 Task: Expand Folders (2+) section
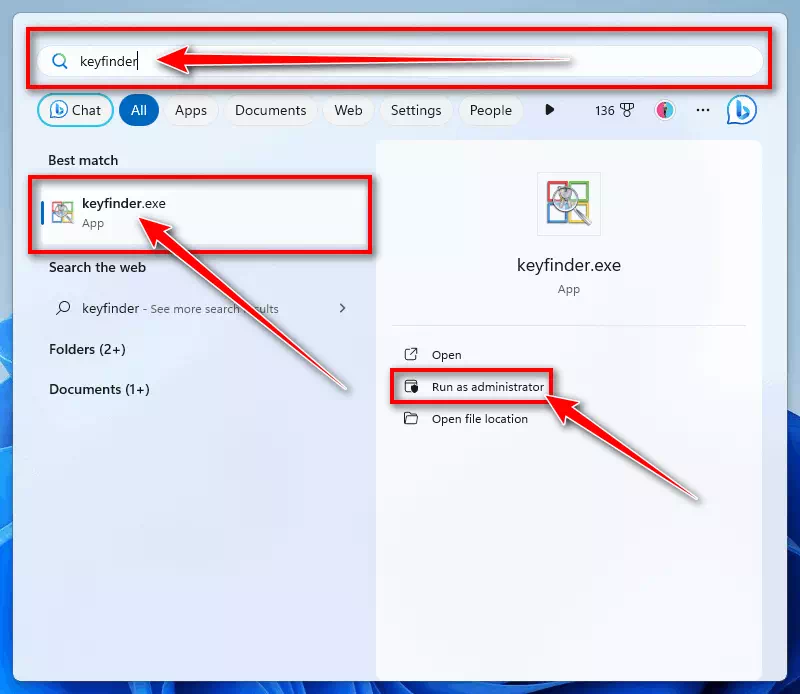(x=87, y=350)
